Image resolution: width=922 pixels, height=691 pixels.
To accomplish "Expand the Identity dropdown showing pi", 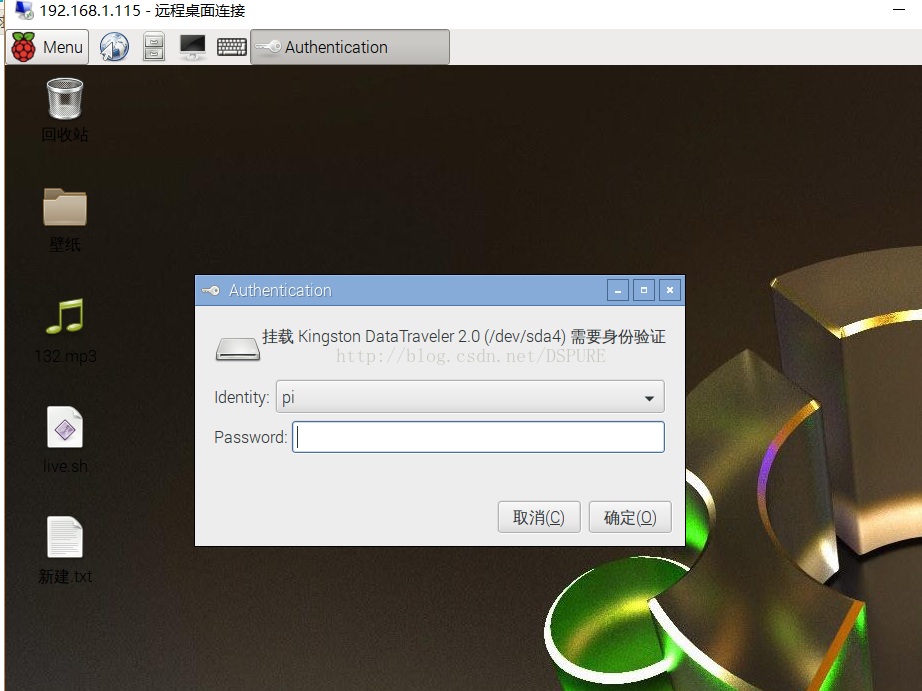I will [470, 397].
